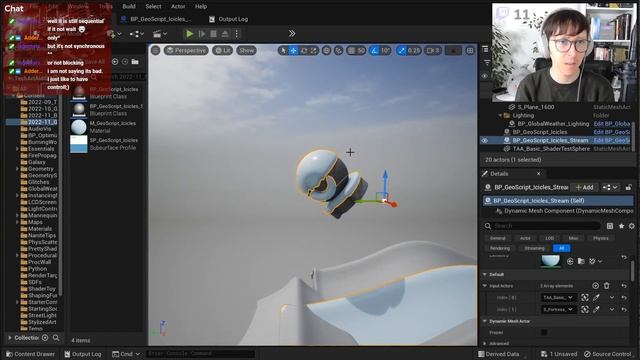Activate the Translate gizmo tool

[x=293, y=51]
